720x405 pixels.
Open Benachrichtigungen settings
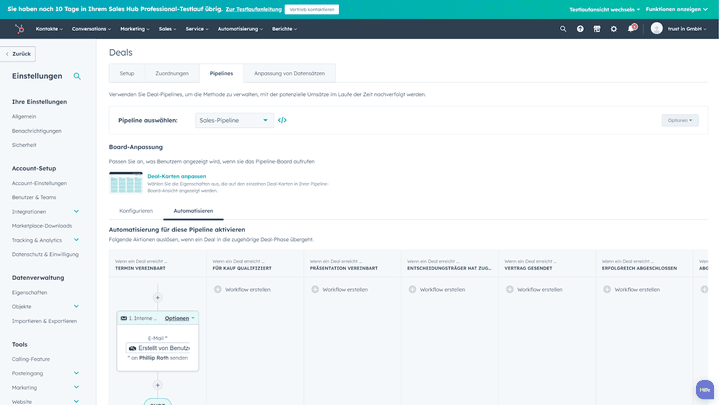click(x=37, y=131)
